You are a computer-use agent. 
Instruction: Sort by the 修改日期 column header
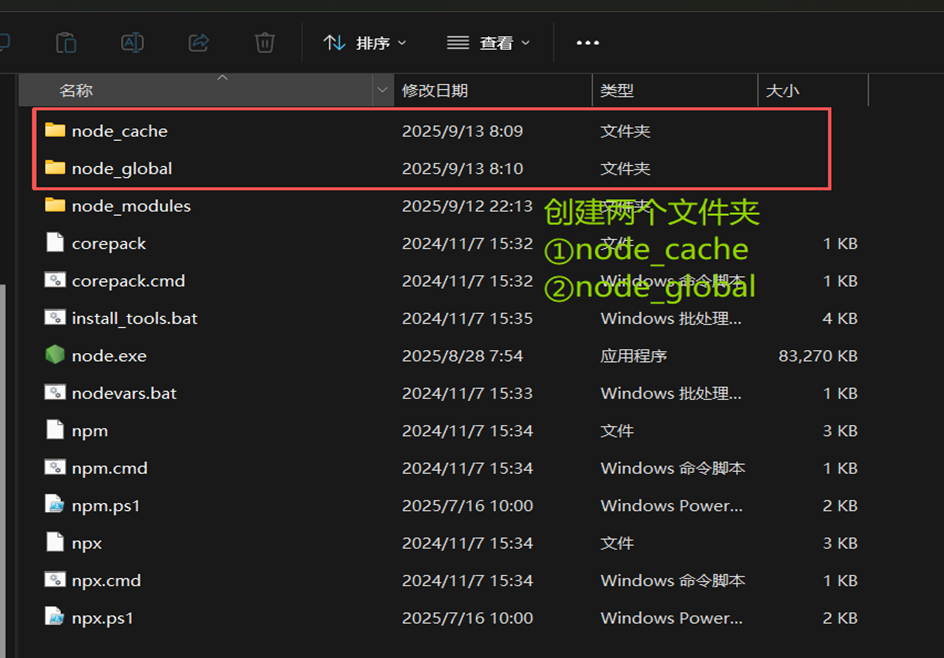[x=493, y=91]
